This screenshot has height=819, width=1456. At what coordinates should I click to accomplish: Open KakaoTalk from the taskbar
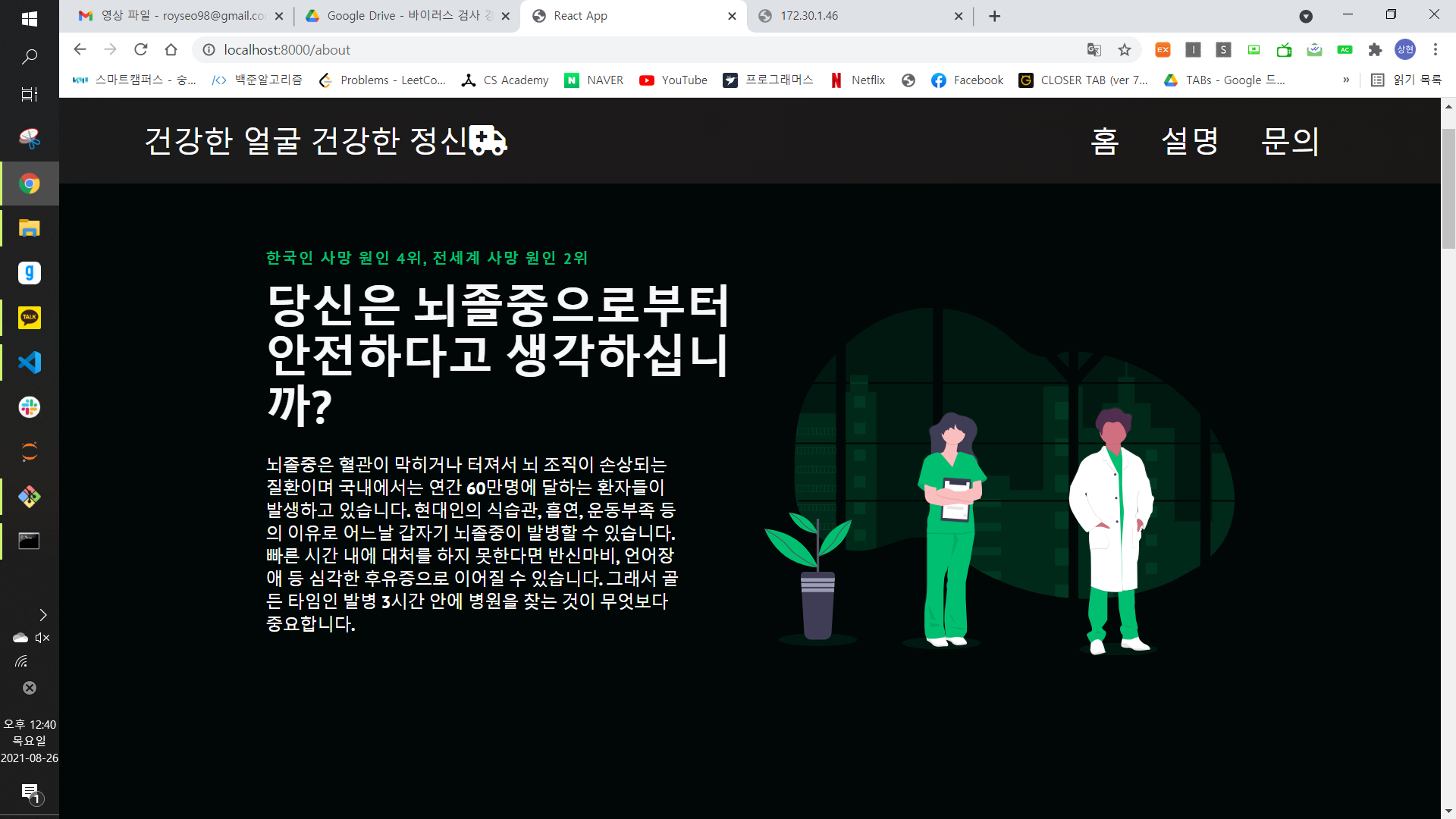point(30,318)
